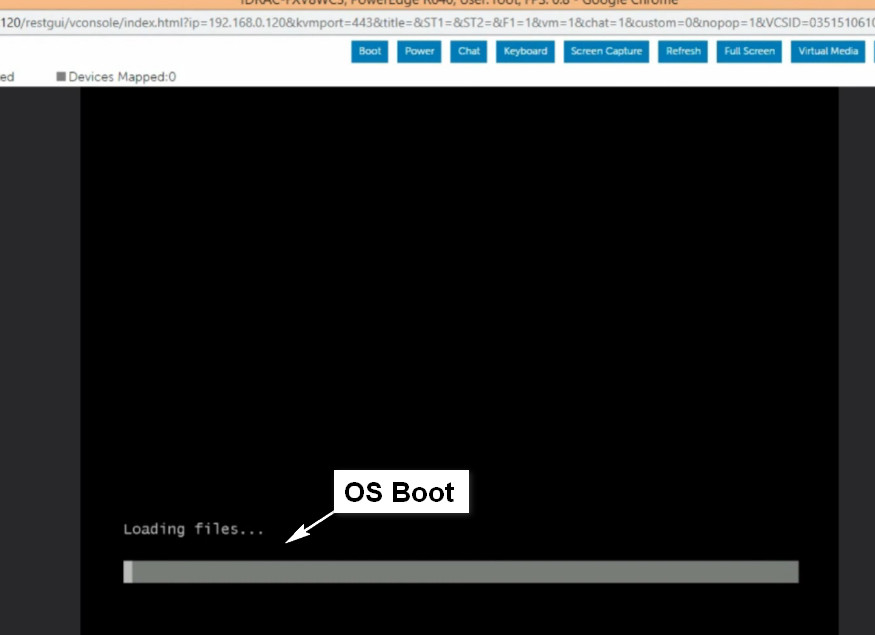The width and height of the screenshot is (875, 635).
Task: Click the Devices Mapped:0 status text
Action: [x=122, y=76]
